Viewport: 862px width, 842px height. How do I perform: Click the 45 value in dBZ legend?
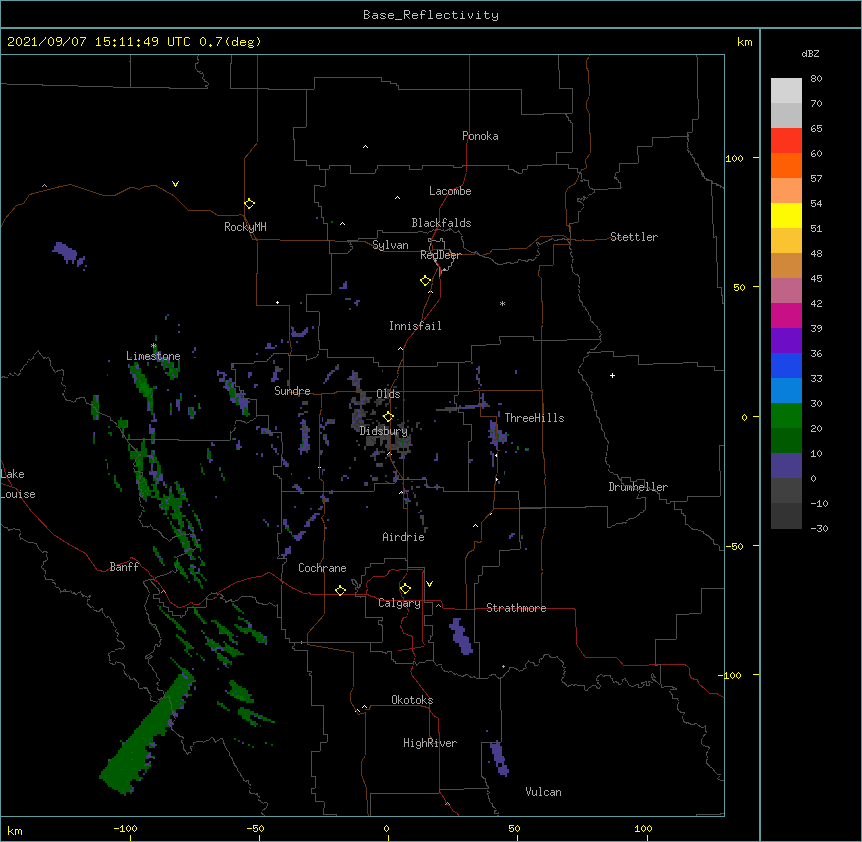(816, 278)
